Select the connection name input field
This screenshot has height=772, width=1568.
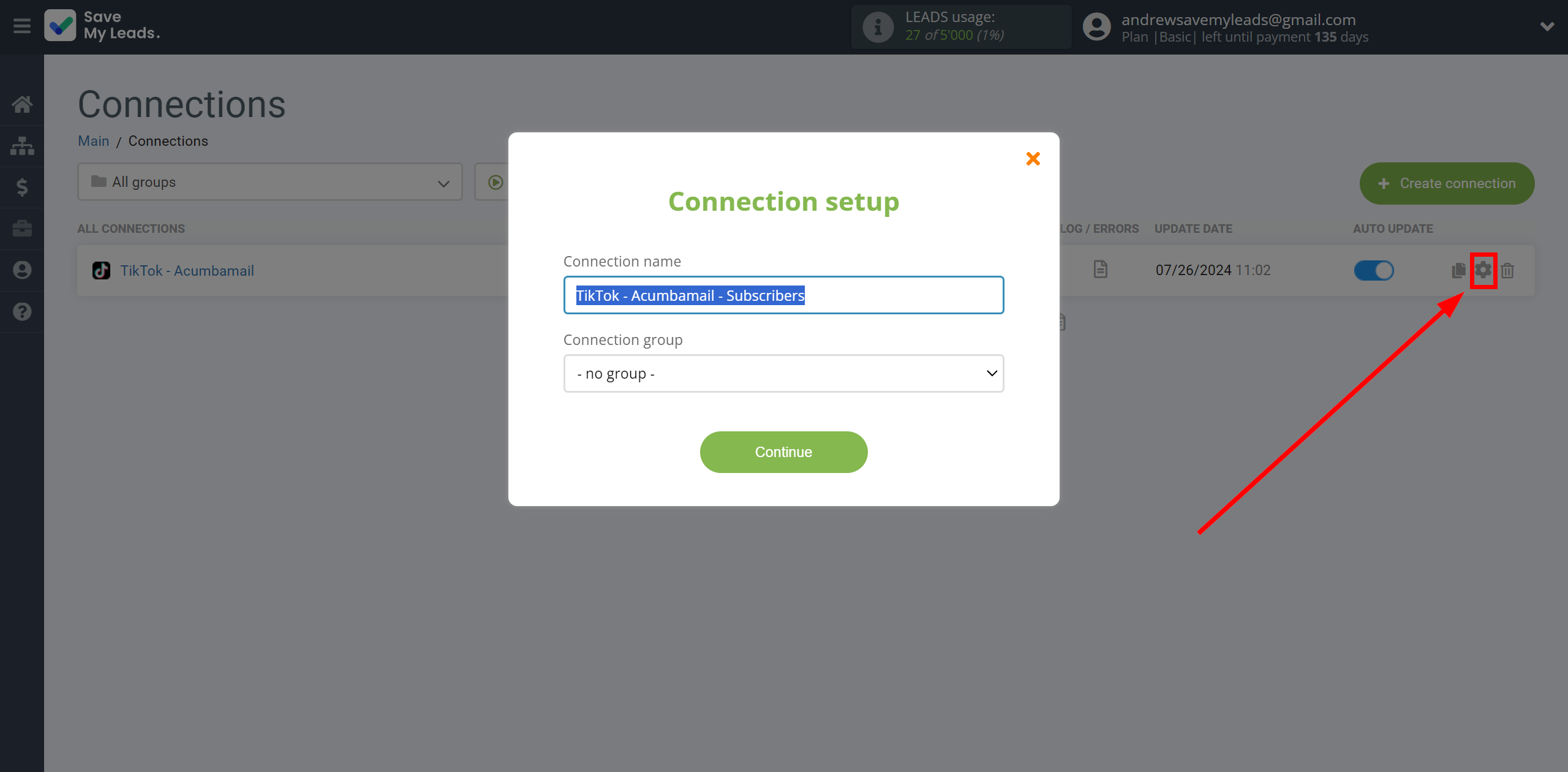783,295
